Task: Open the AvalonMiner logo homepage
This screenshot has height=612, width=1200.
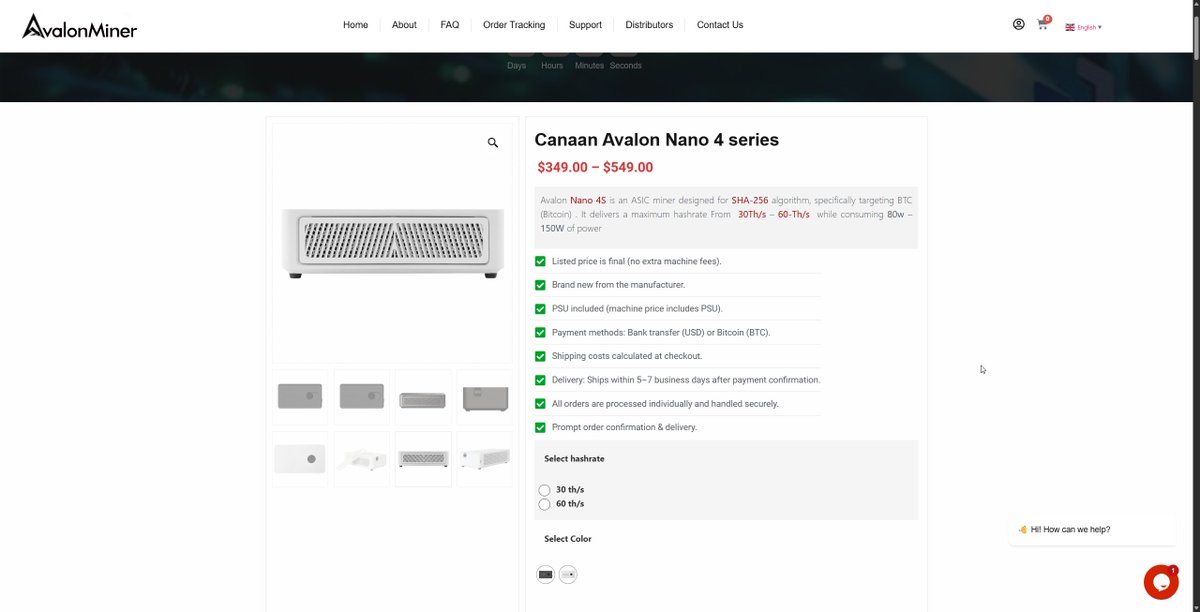Action: coord(80,26)
